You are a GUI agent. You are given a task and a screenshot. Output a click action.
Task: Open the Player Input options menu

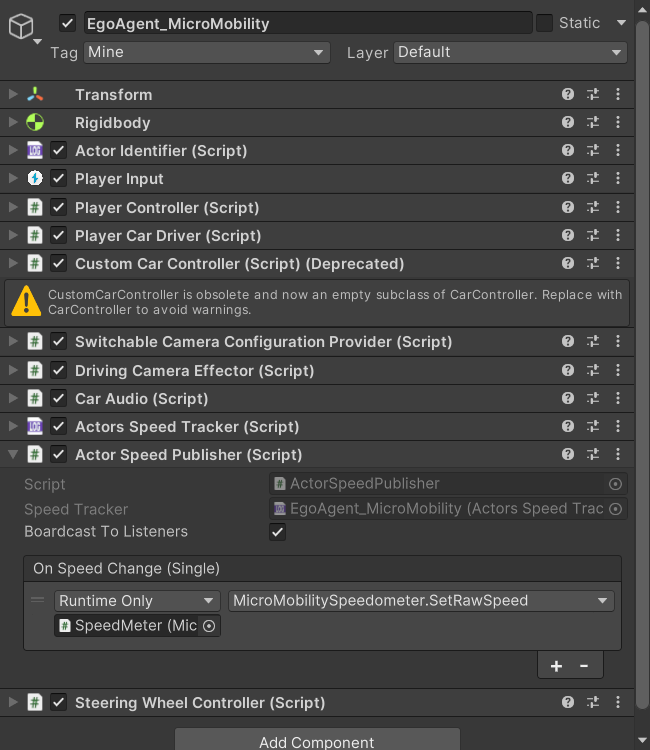pyautogui.click(x=618, y=178)
